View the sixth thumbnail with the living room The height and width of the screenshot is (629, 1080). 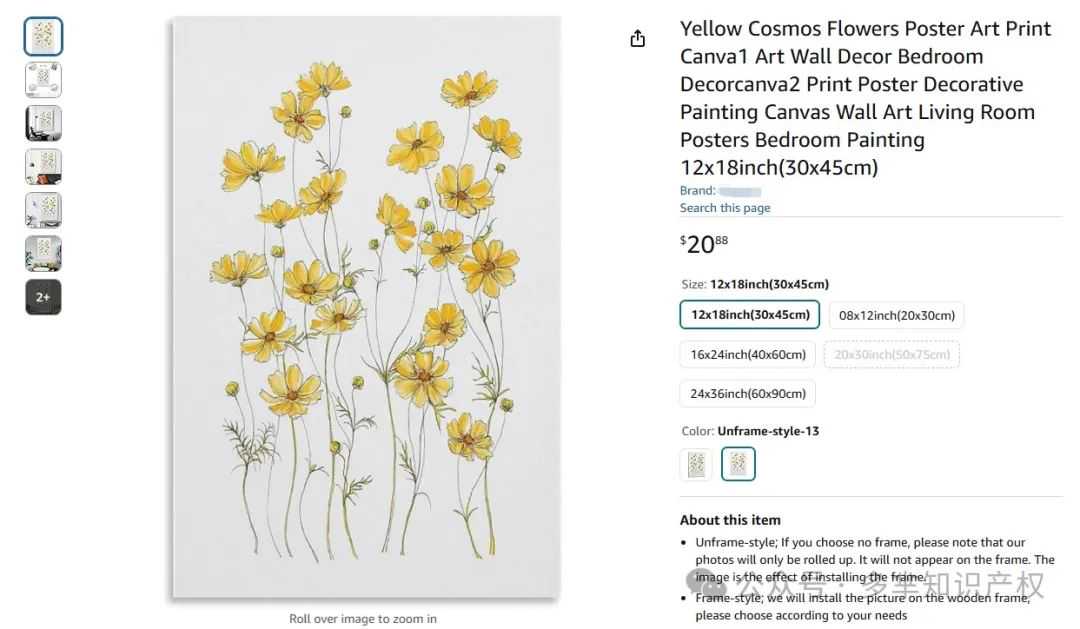click(43, 254)
